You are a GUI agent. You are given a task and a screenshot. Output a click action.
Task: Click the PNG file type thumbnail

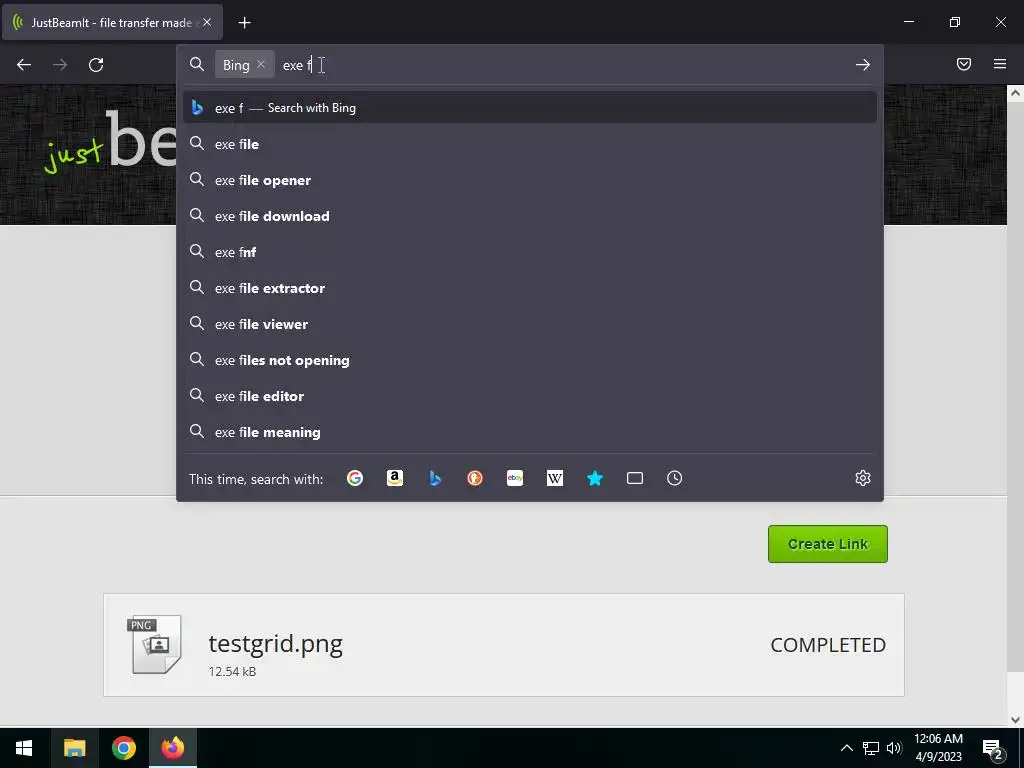coord(154,644)
